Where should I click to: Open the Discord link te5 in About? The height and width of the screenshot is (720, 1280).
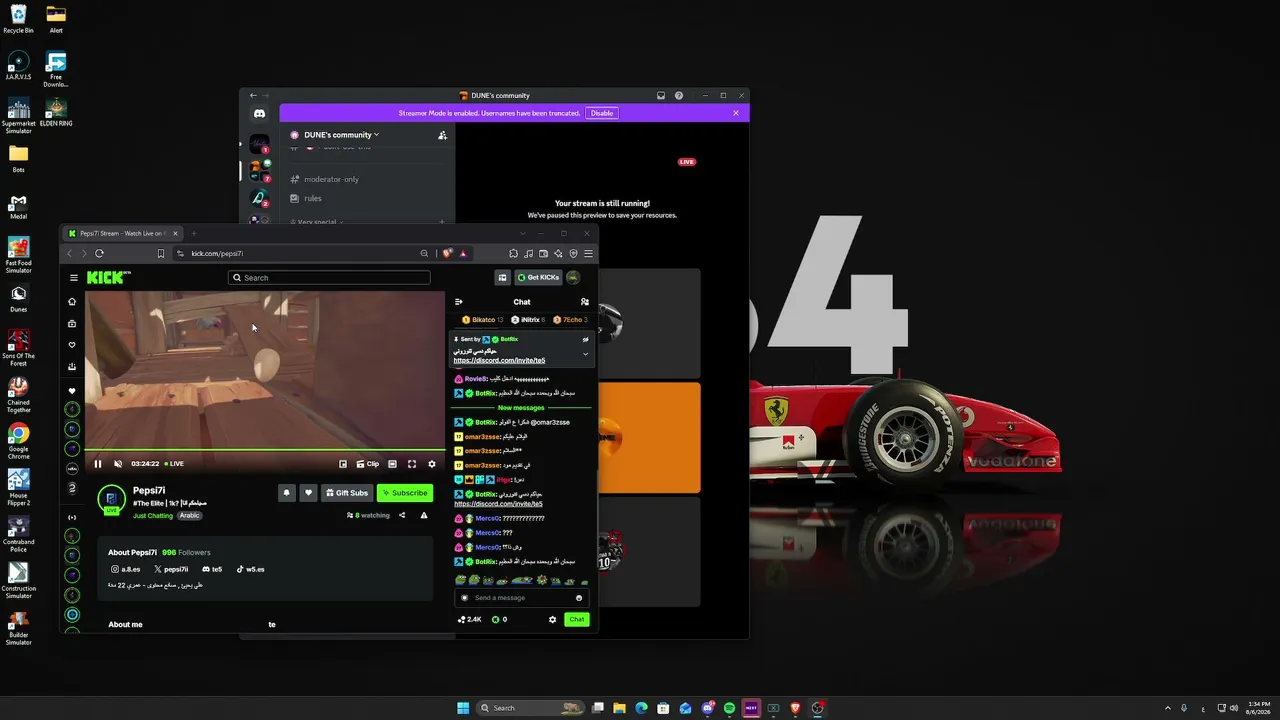coord(212,569)
